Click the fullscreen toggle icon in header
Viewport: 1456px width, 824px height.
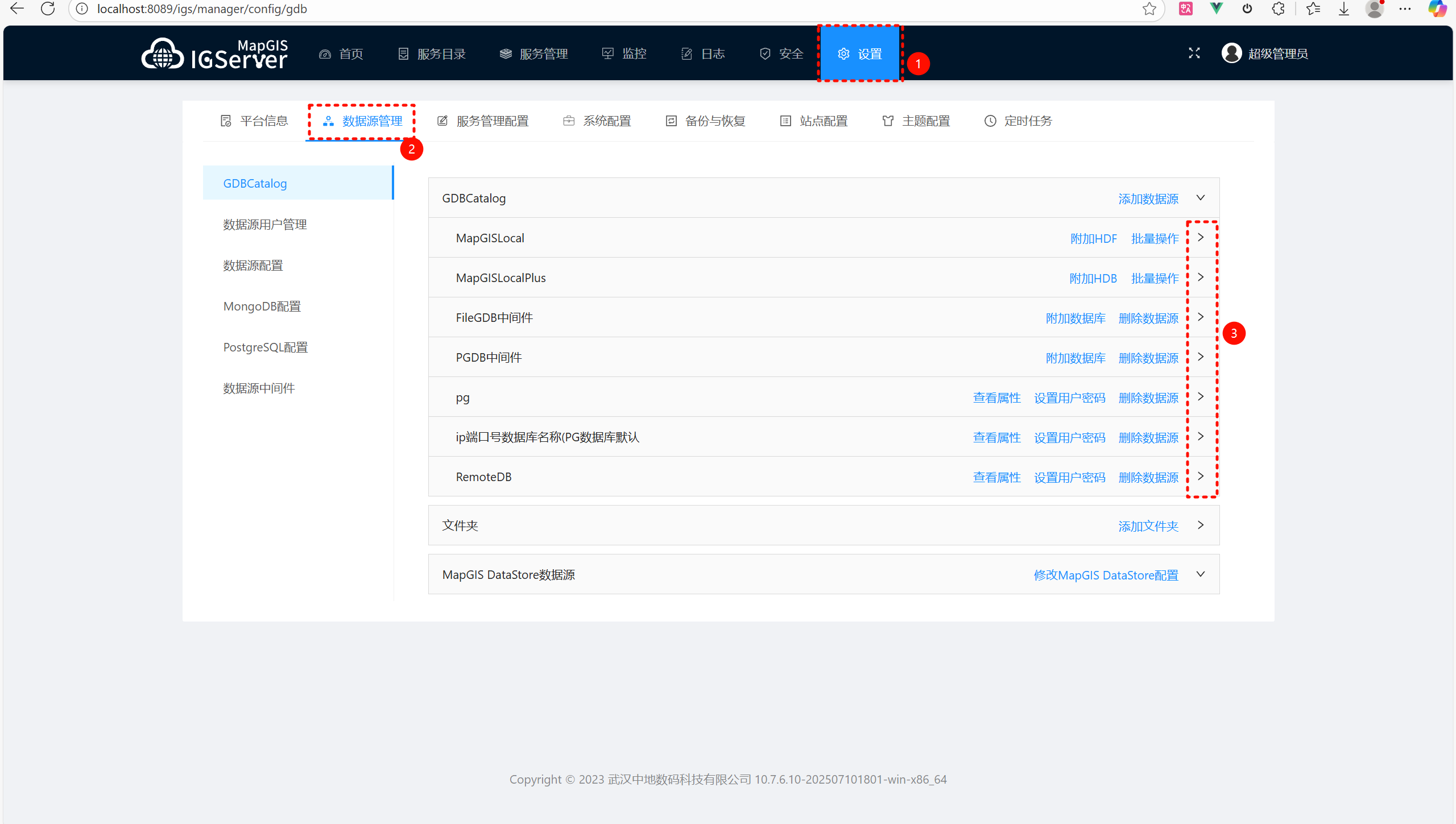[x=1194, y=53]
